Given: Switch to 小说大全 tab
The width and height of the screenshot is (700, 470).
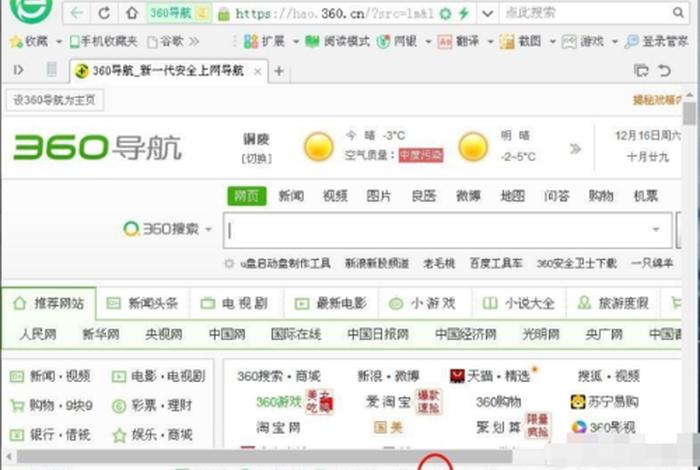Looking at the screenshot, I should [x=519, y=304].
